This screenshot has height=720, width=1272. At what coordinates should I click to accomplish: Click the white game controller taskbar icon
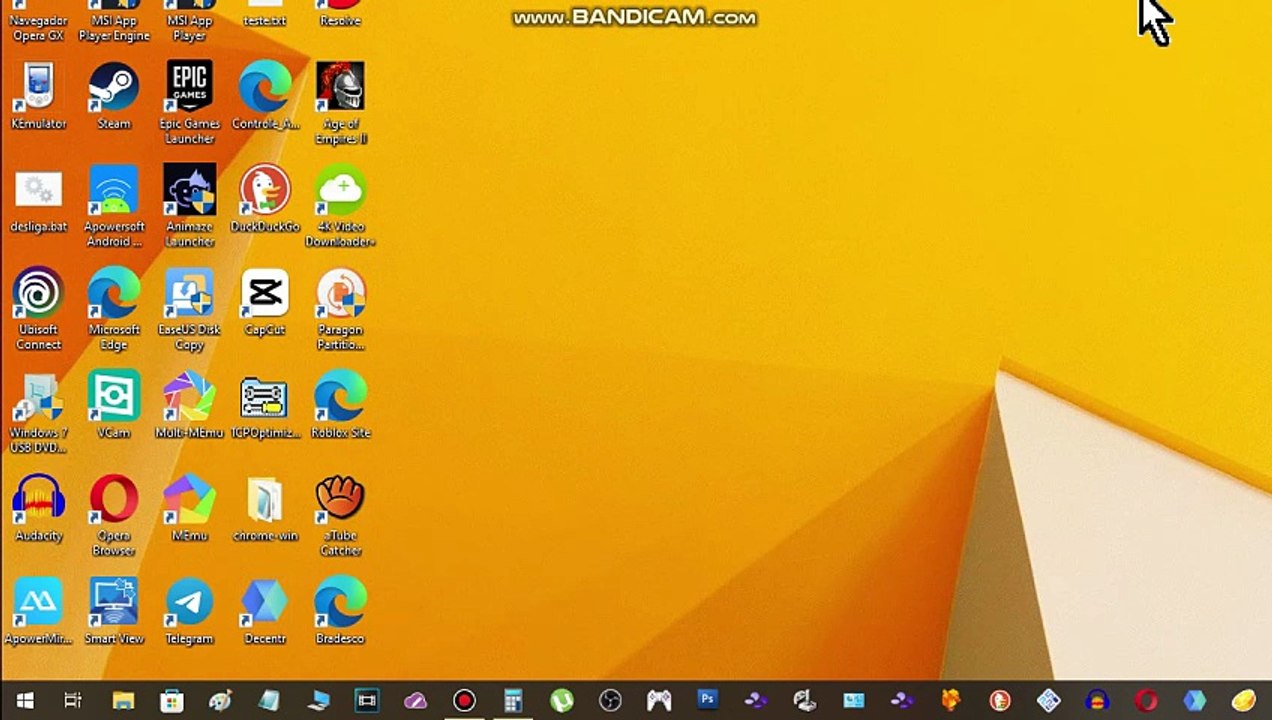pyautogui.click(x=659, y=701)
